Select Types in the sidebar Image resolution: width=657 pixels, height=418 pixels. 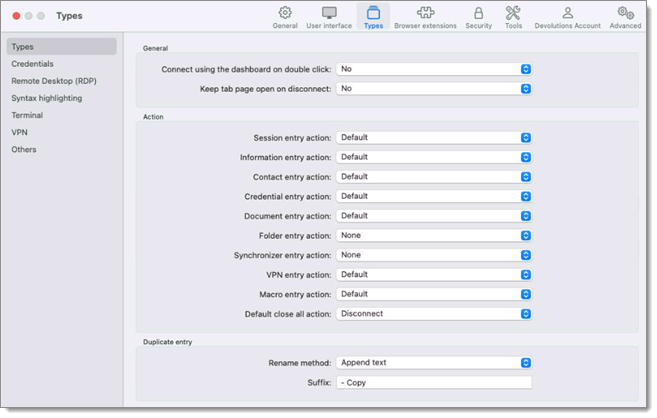(x=62, y=46)
